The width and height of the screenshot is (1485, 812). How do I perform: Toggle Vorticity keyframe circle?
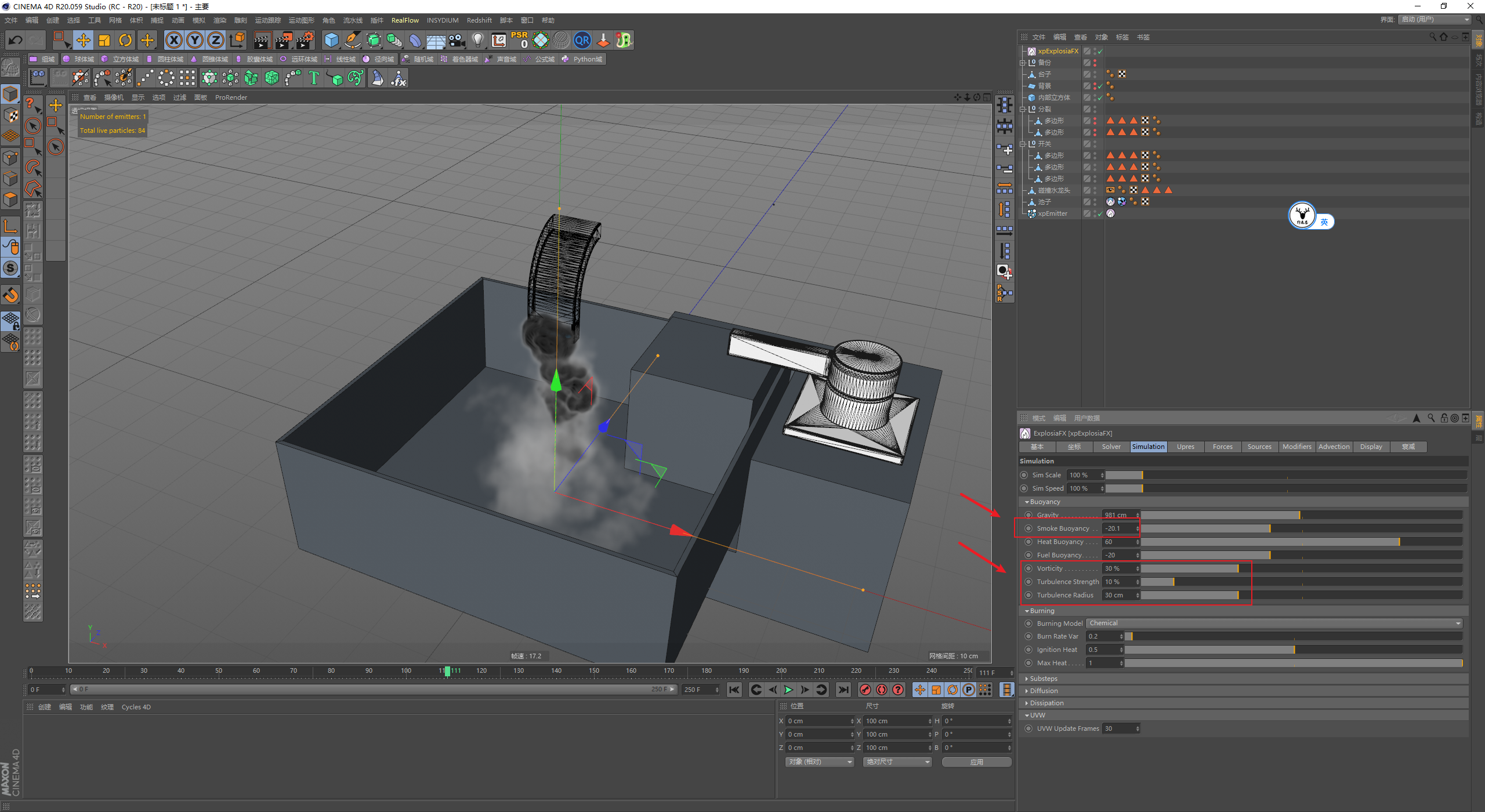pyautogui.click(x=1028, y=568)
